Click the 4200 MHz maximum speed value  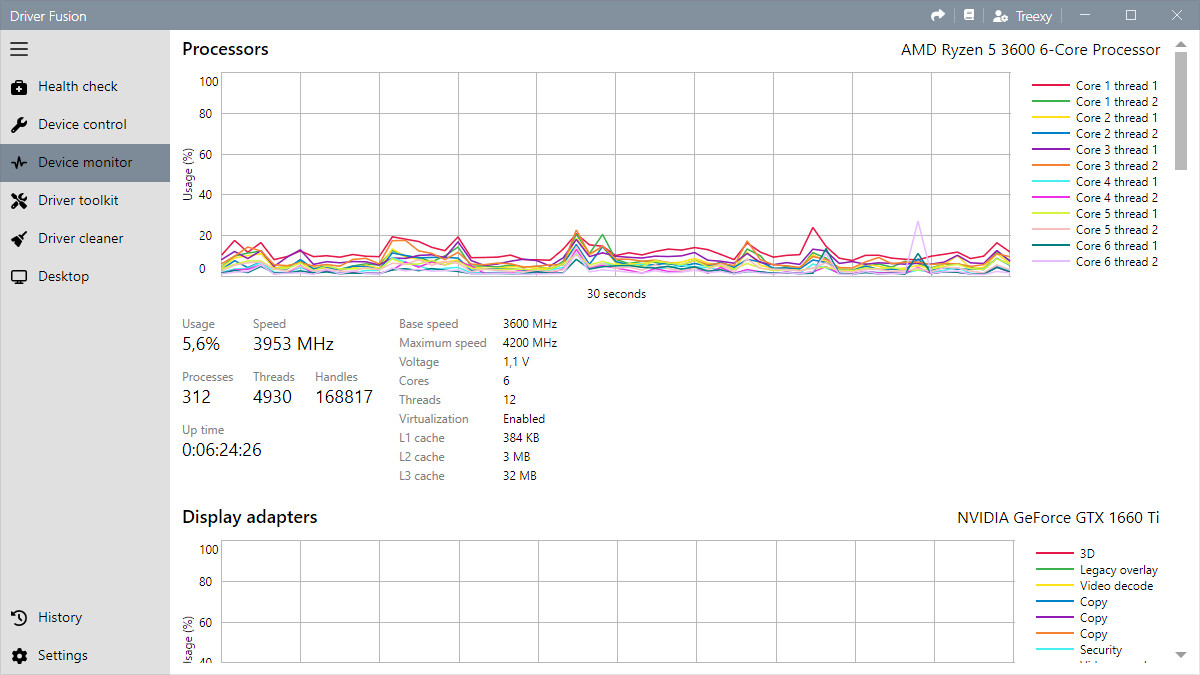[530, 343]
